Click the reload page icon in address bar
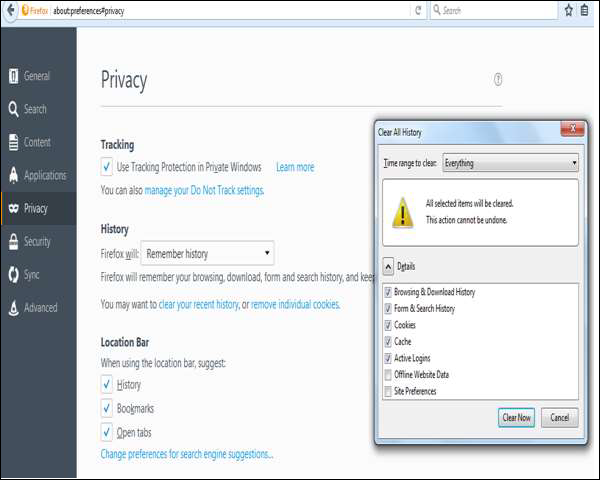Viewport: 600px width, 480px height. click(x=417, y=10)
